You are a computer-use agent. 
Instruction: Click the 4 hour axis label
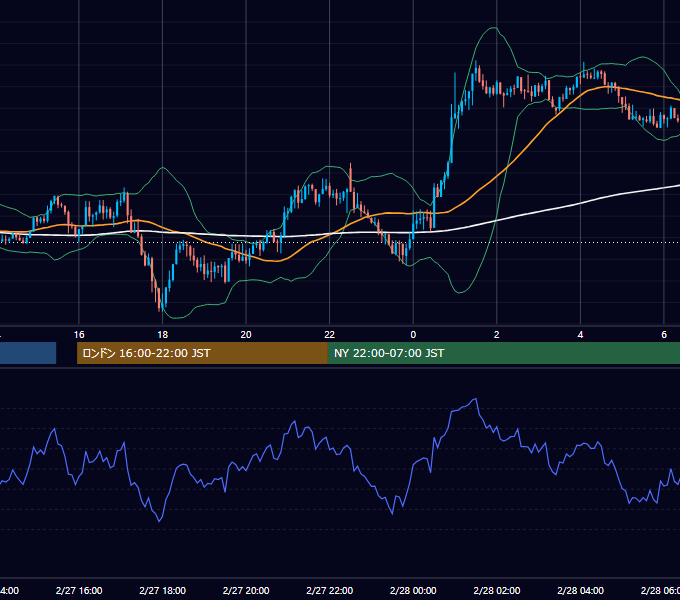click(580, 335)
